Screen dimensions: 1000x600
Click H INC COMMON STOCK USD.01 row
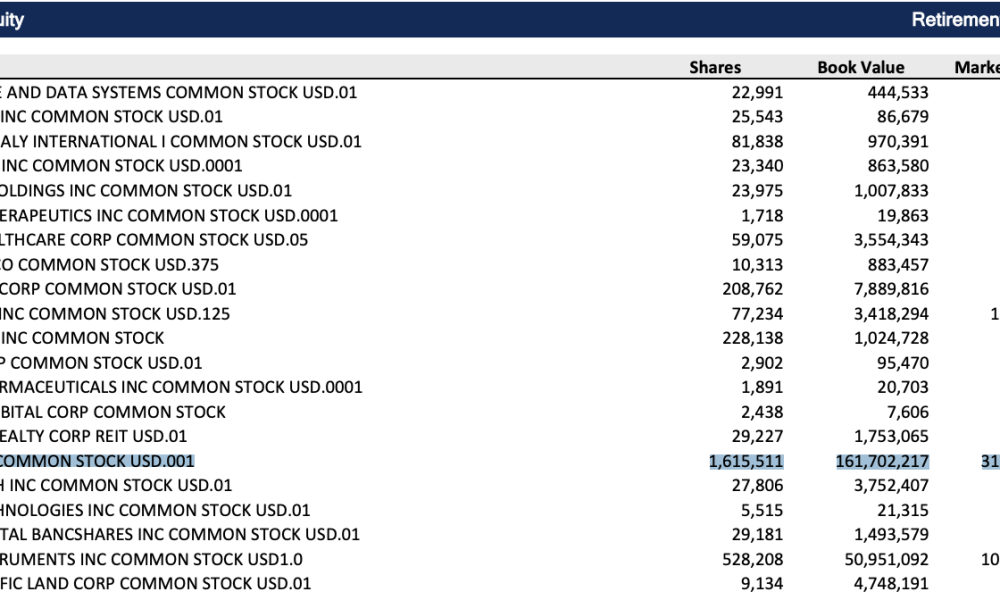click(116, 485)
